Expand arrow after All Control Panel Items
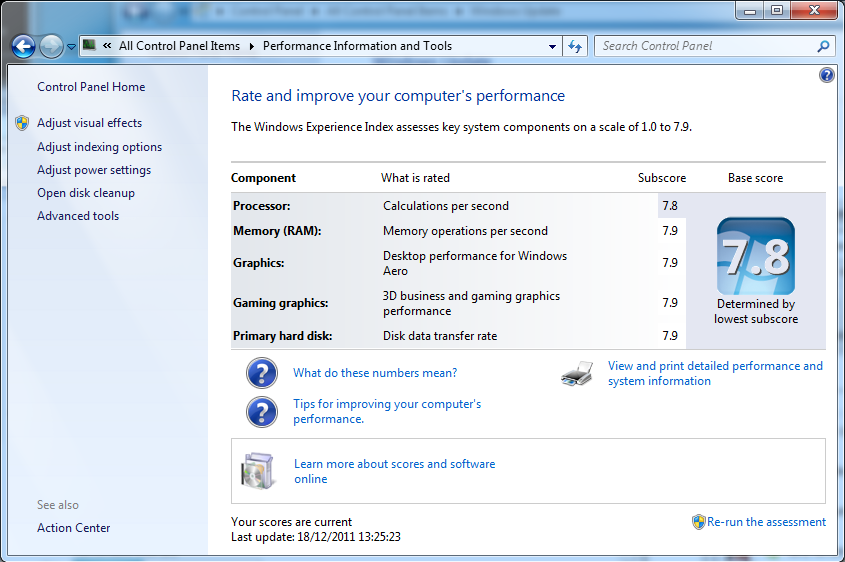The width and height of the screenshot is (845, 562). point(252,46)
